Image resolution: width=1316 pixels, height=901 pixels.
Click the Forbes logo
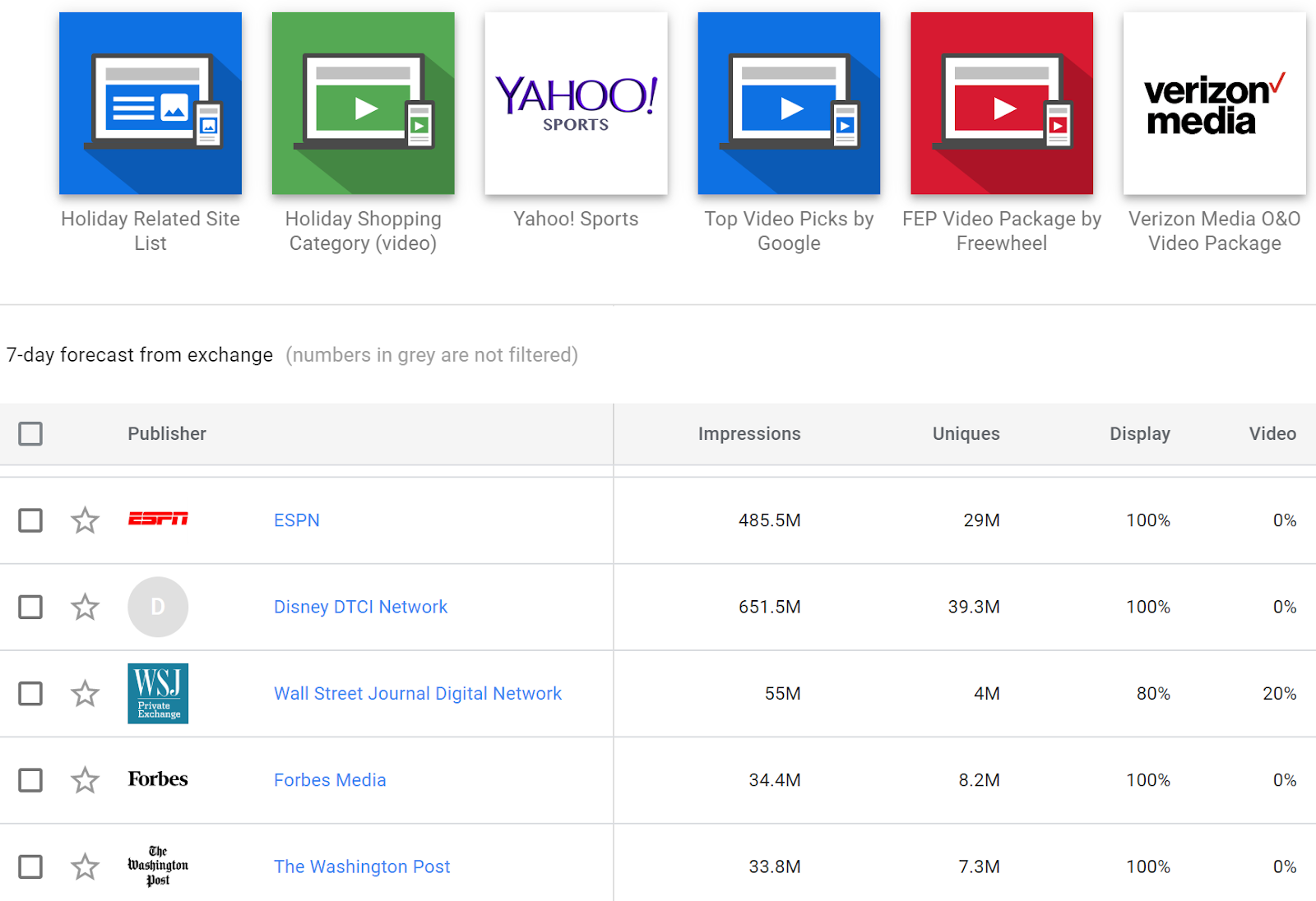(158, 779)
